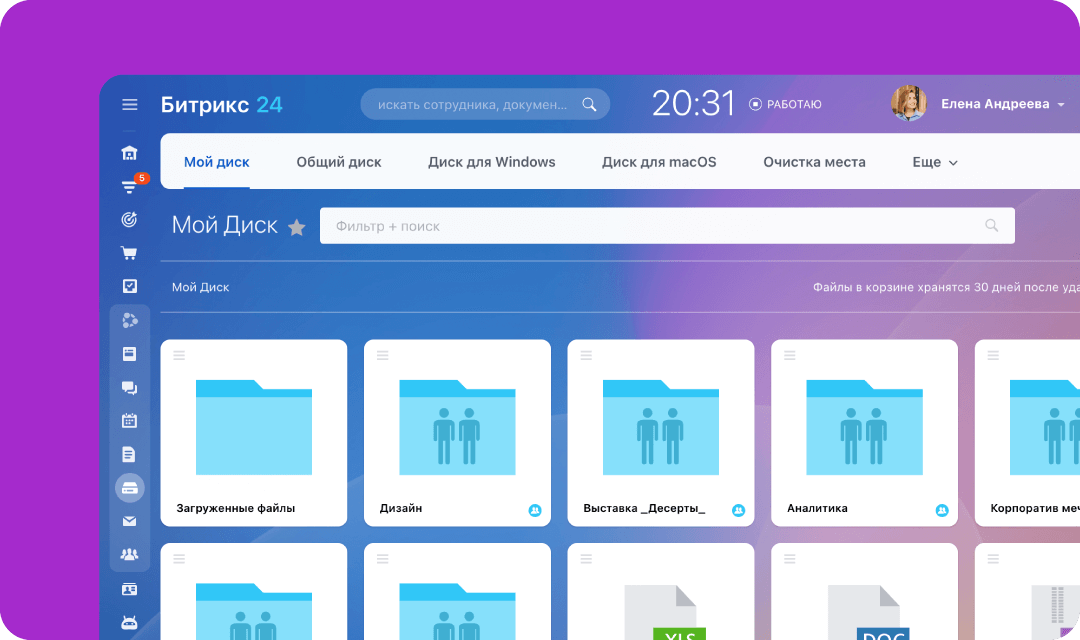Open the robot icon in the sidebar
The height and width of the screenshot is (640, 1080).
(x=129, y=623)
